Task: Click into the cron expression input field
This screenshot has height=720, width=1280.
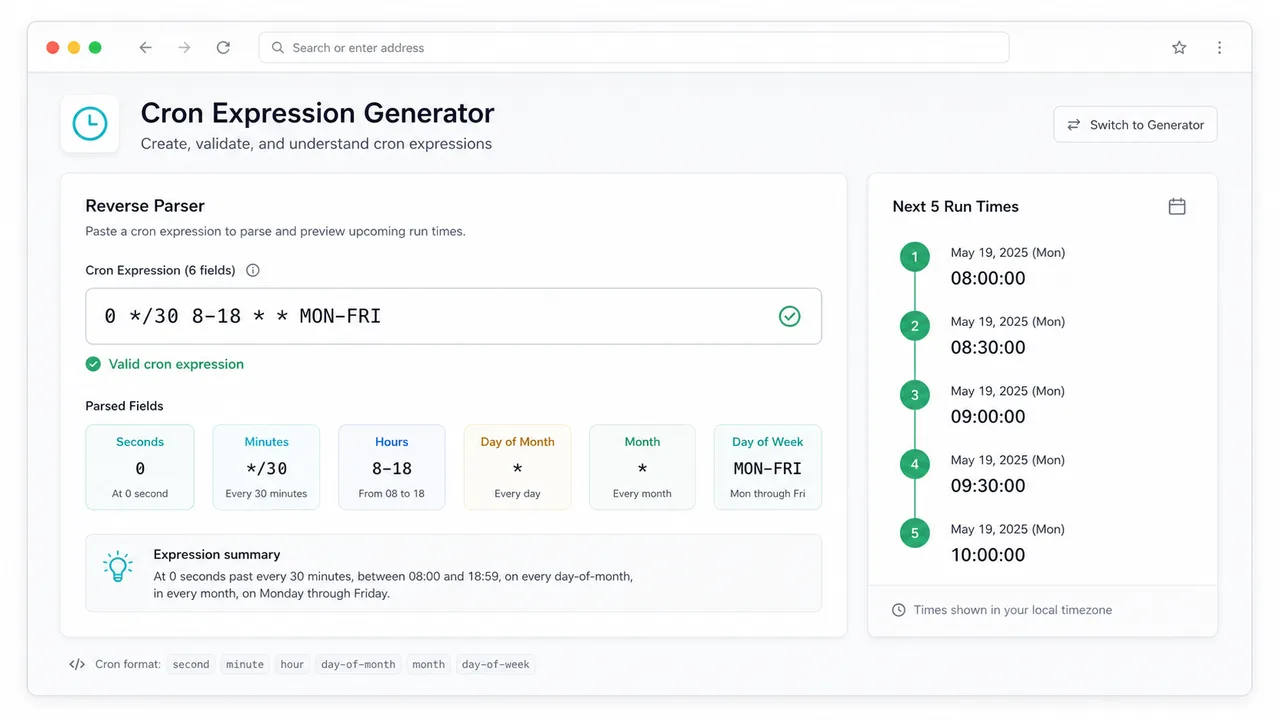Action: 454,316
